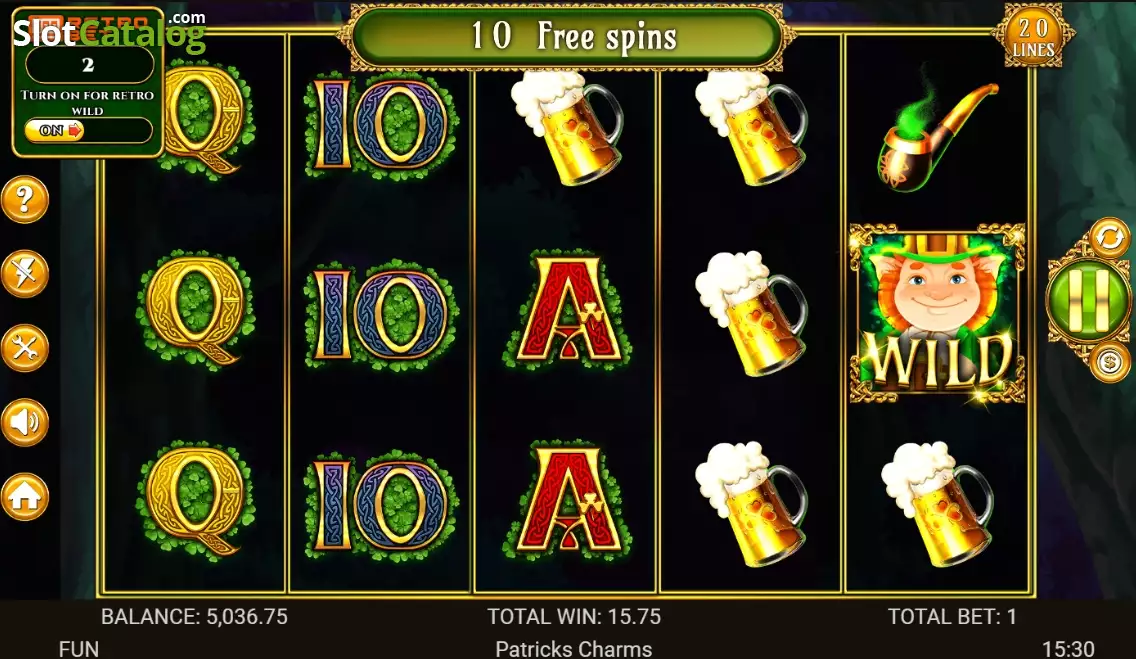This screenshot has width=1136, height=659.
Task: Open settings with the crossed tools icon
Action: pyautogui.click(x=25, y=348)
